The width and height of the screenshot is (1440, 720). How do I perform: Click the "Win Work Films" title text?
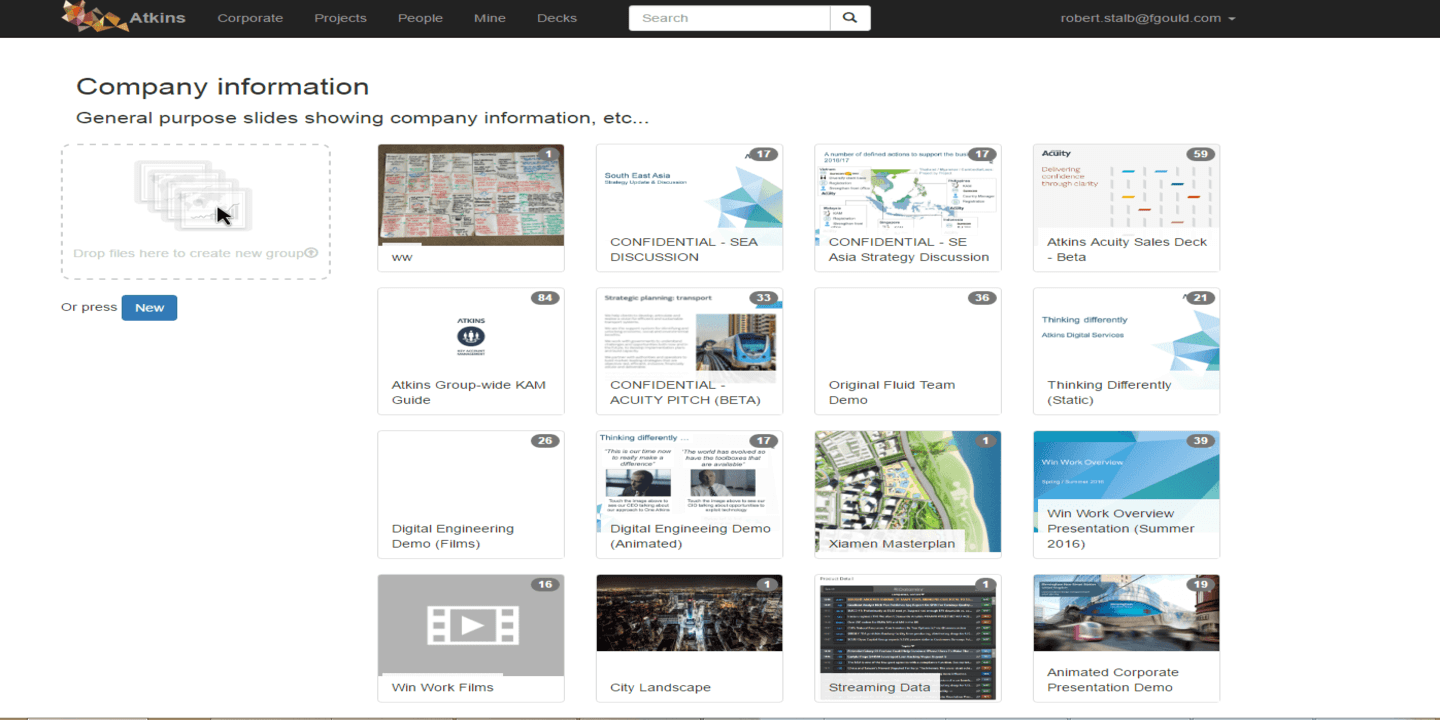coord(443,687)
